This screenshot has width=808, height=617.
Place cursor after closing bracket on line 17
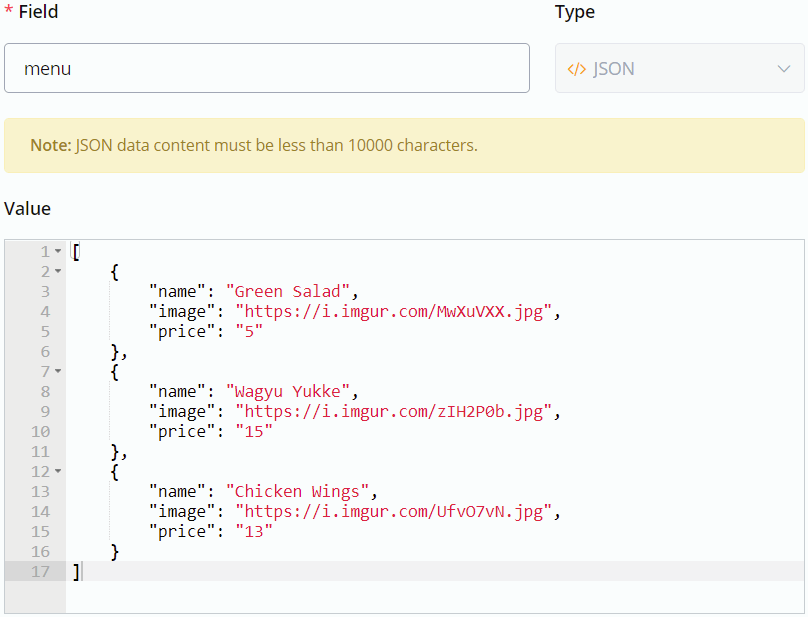[x=81, y=572]
